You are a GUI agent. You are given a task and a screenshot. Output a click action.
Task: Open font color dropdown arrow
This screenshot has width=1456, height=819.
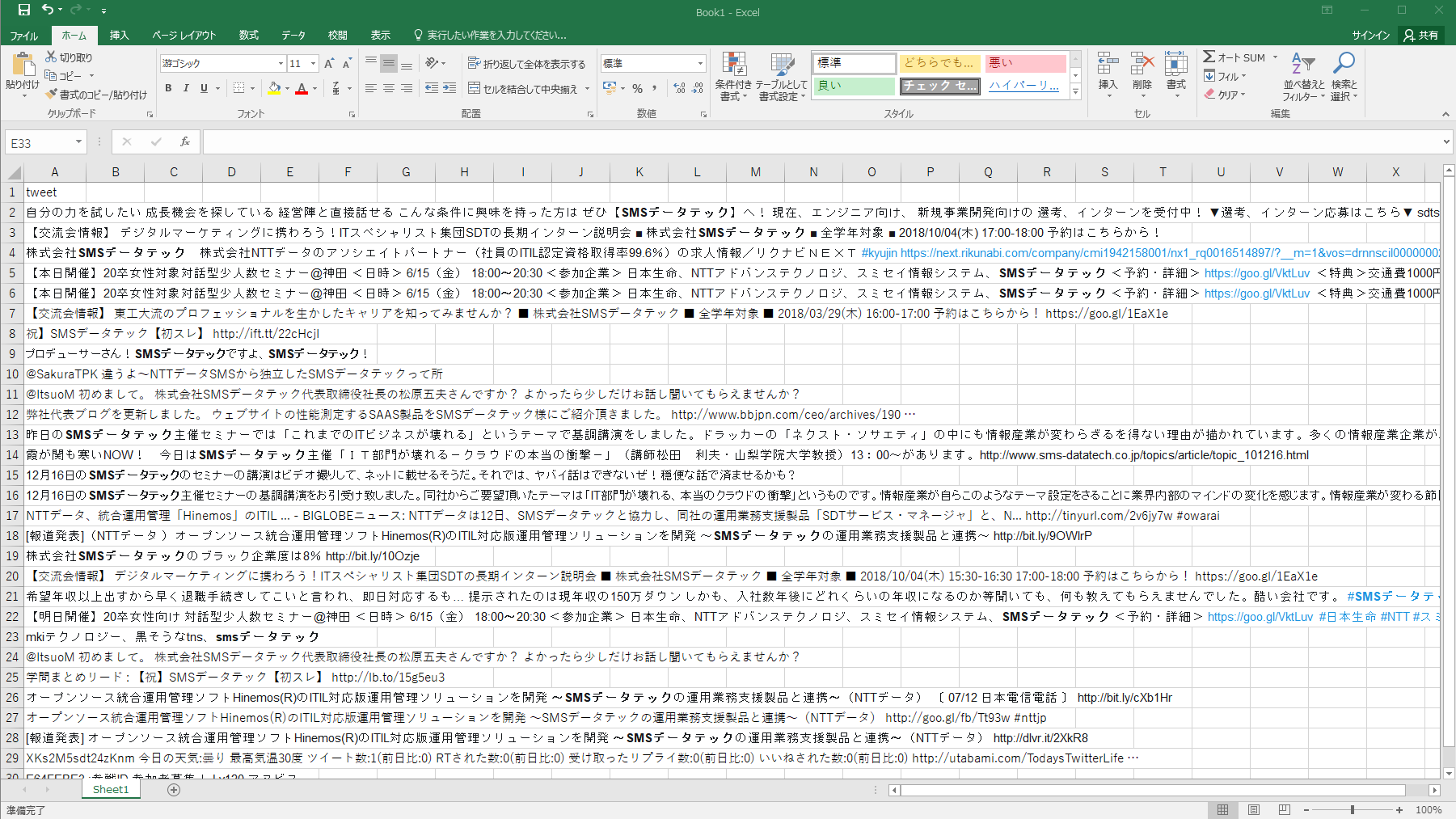[x=314, y=88]
